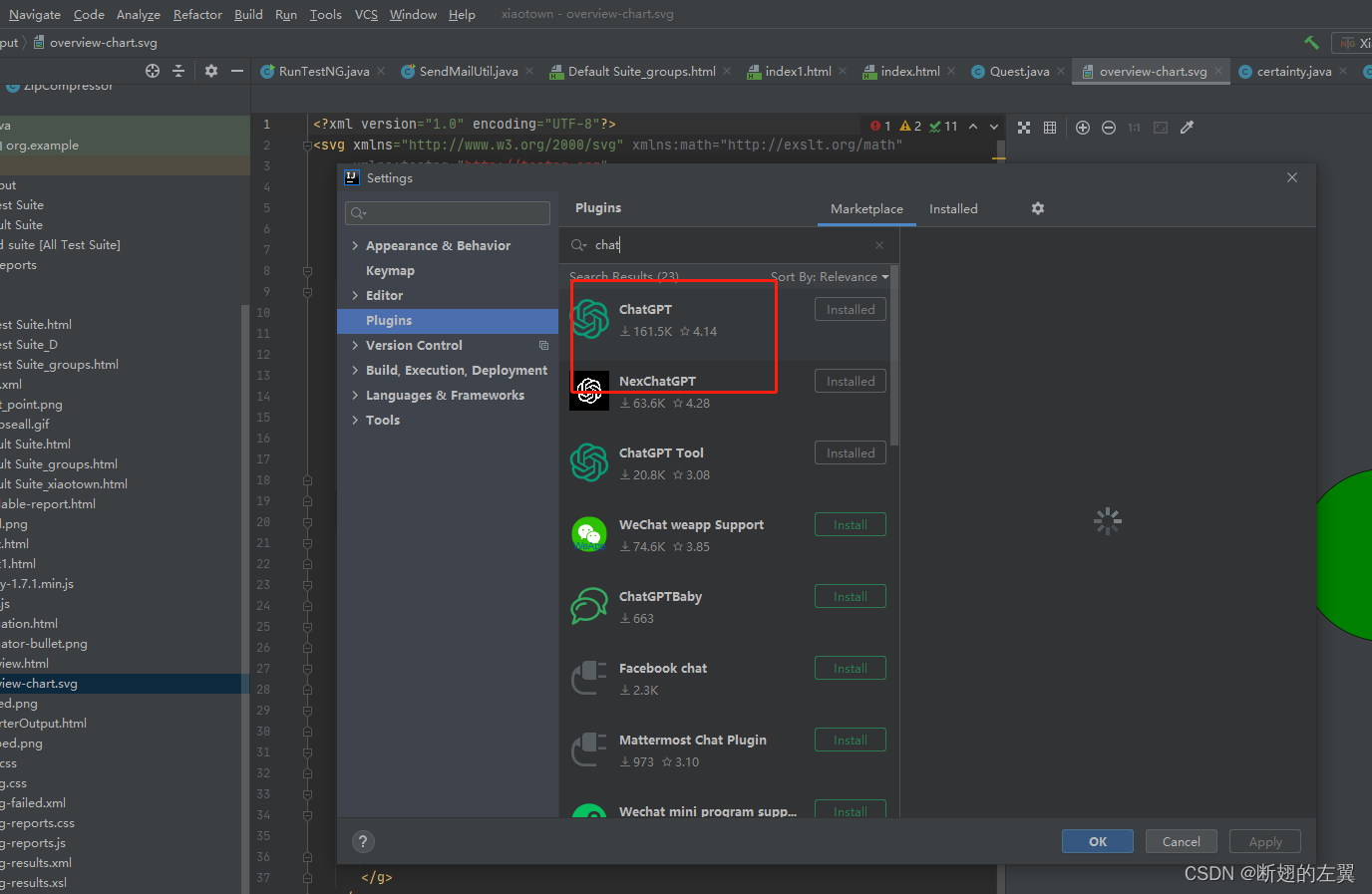The image size is (1372, 894).
Task: Install the Mattermost Chat Plugin
Action: coord(851,740)
